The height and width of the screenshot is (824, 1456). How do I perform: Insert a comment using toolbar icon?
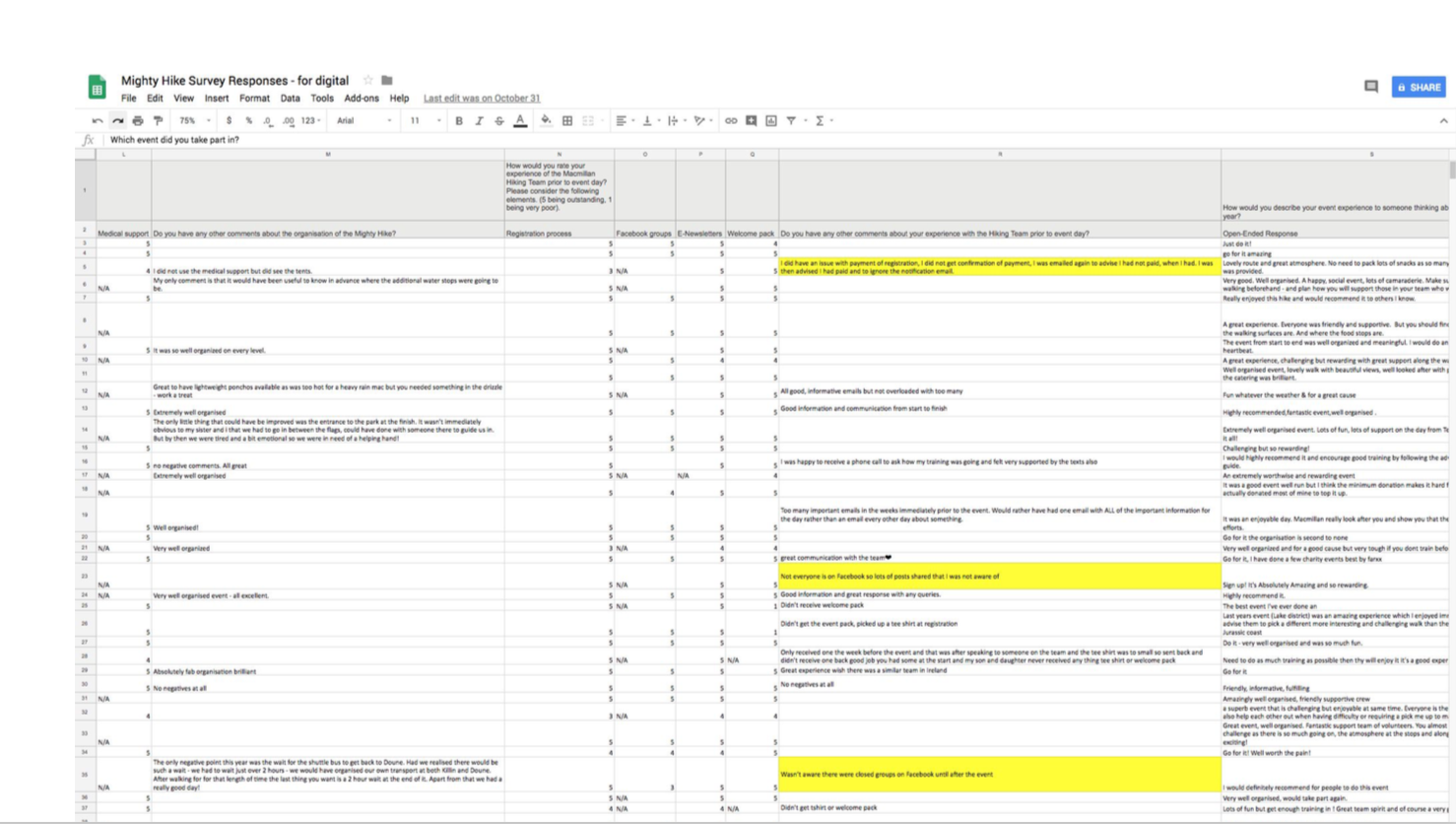[x=751, y=120]
